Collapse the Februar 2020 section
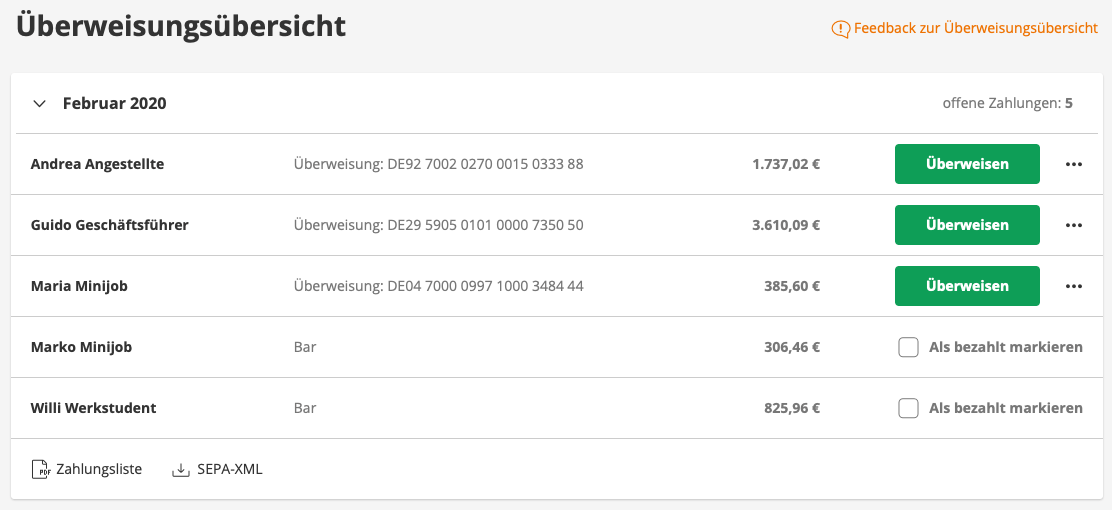The width and height of the screenshot is (1112, 510). 40,103
